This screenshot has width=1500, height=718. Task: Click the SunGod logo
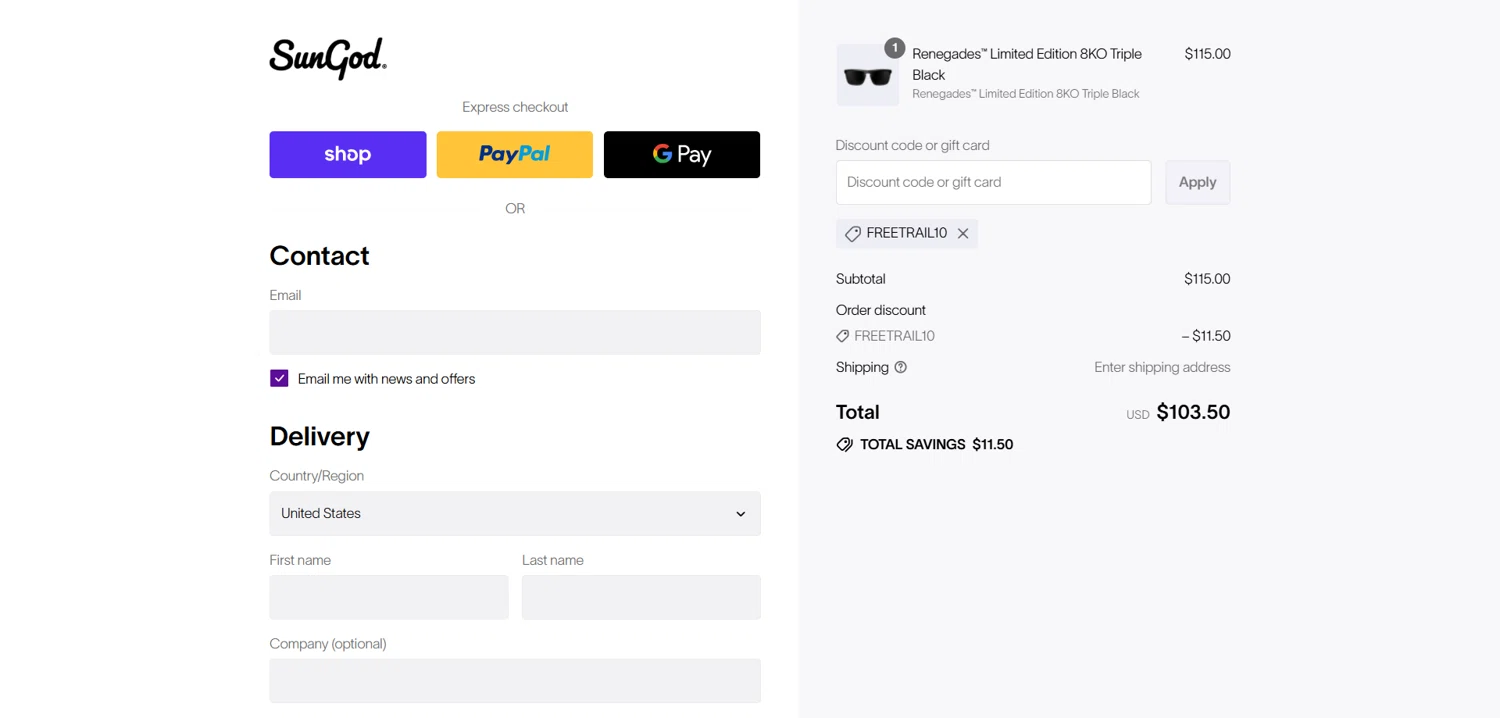(328, 58)
